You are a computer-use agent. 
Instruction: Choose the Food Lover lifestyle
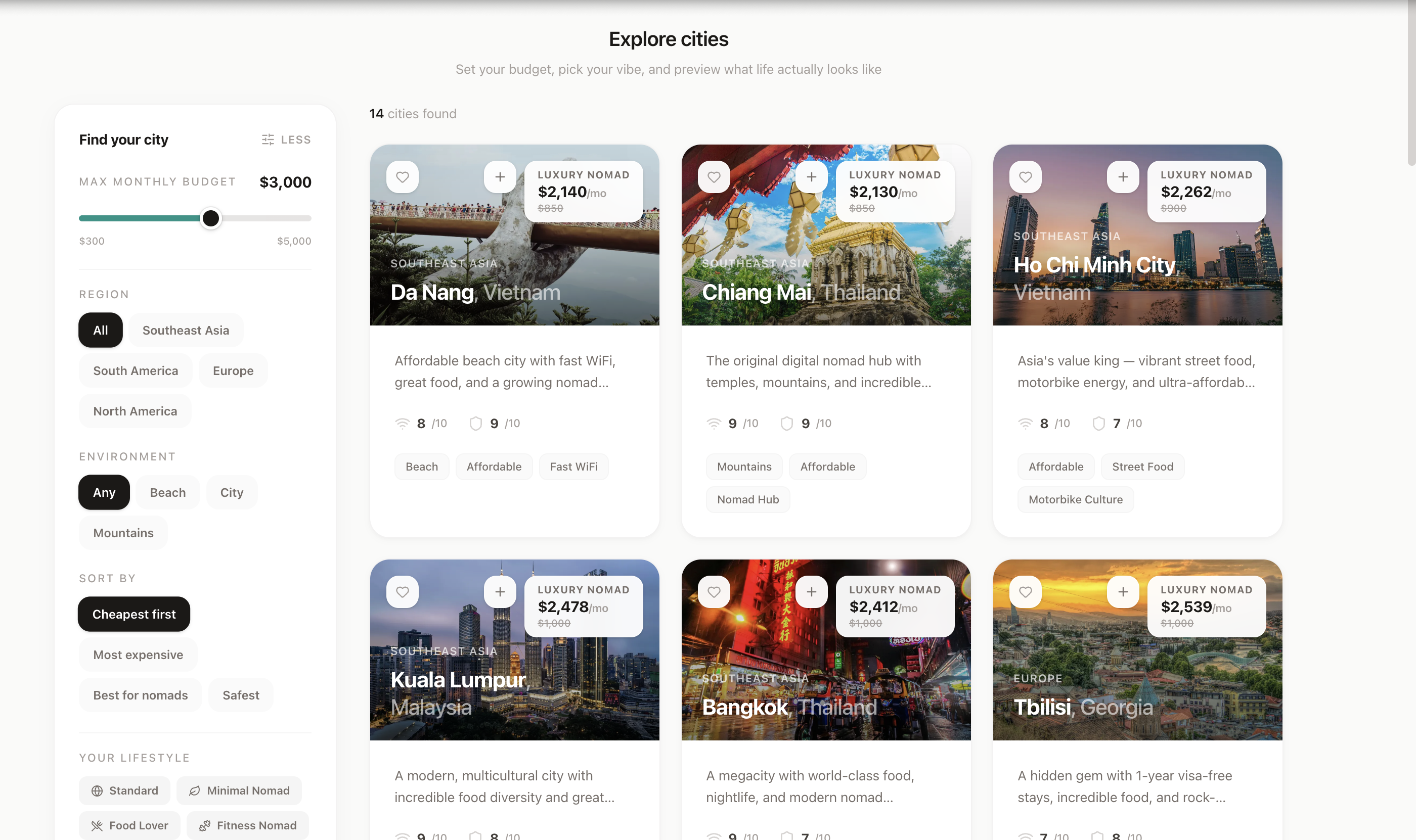pos(129,826)
